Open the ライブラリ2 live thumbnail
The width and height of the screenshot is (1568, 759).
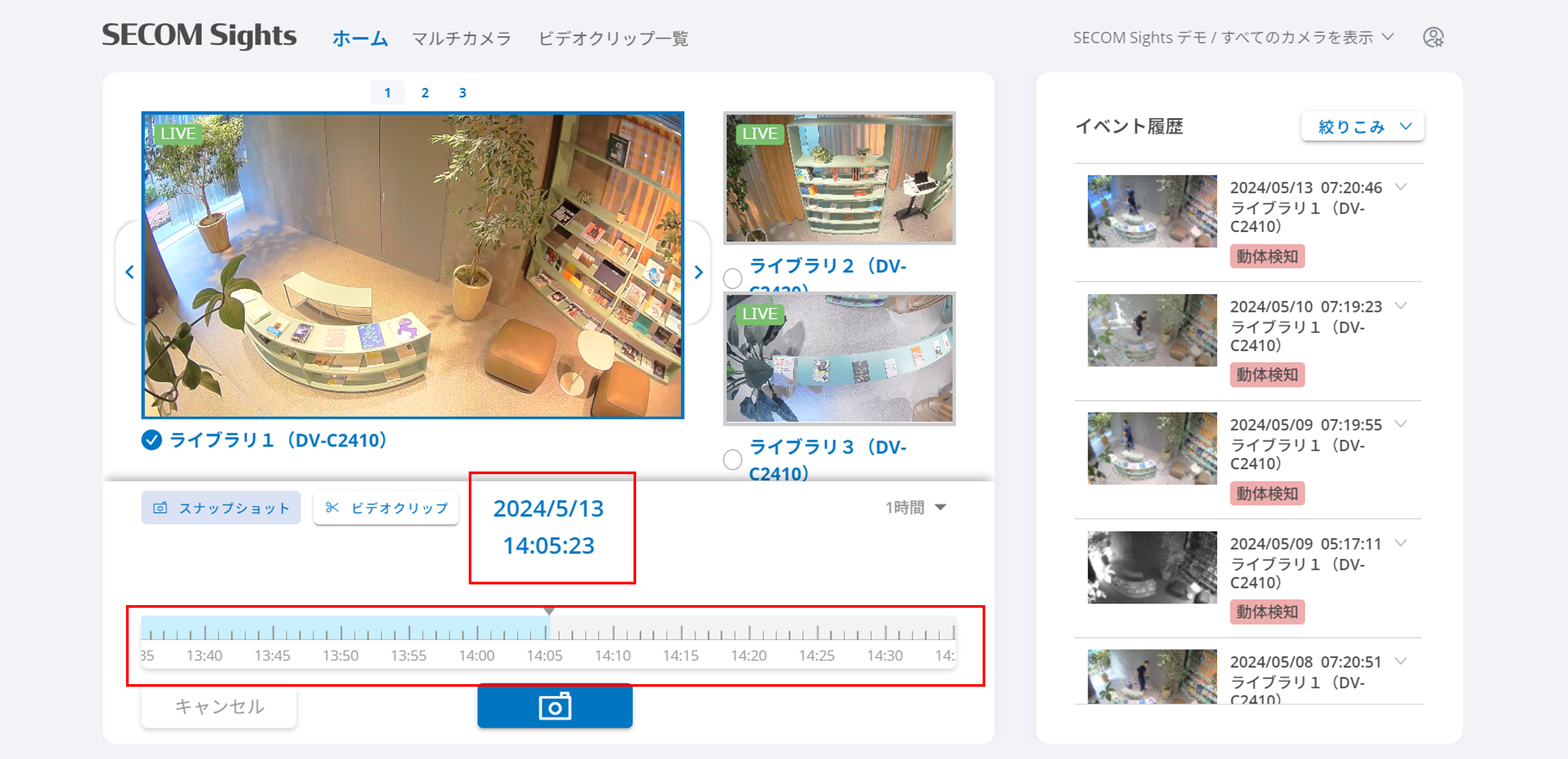pyautogui.click(x=839, y=178)
